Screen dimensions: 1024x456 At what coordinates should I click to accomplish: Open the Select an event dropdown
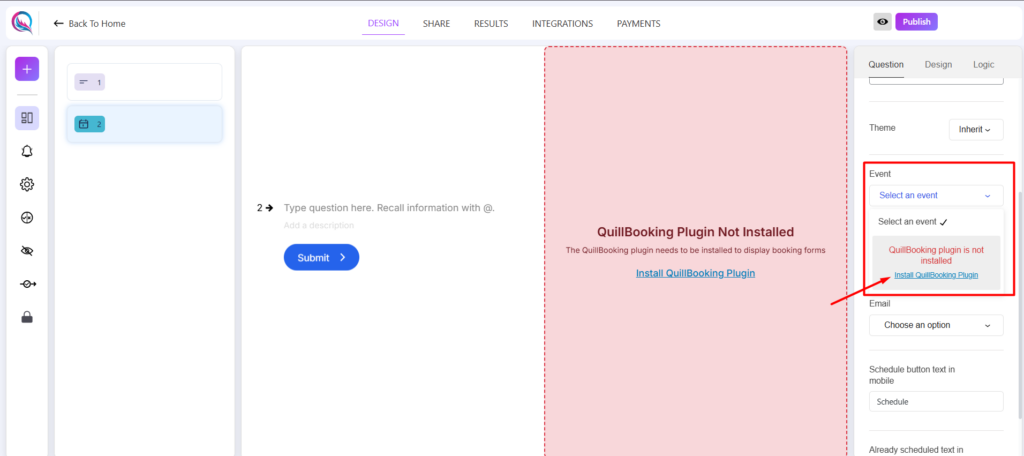[936, 195]
